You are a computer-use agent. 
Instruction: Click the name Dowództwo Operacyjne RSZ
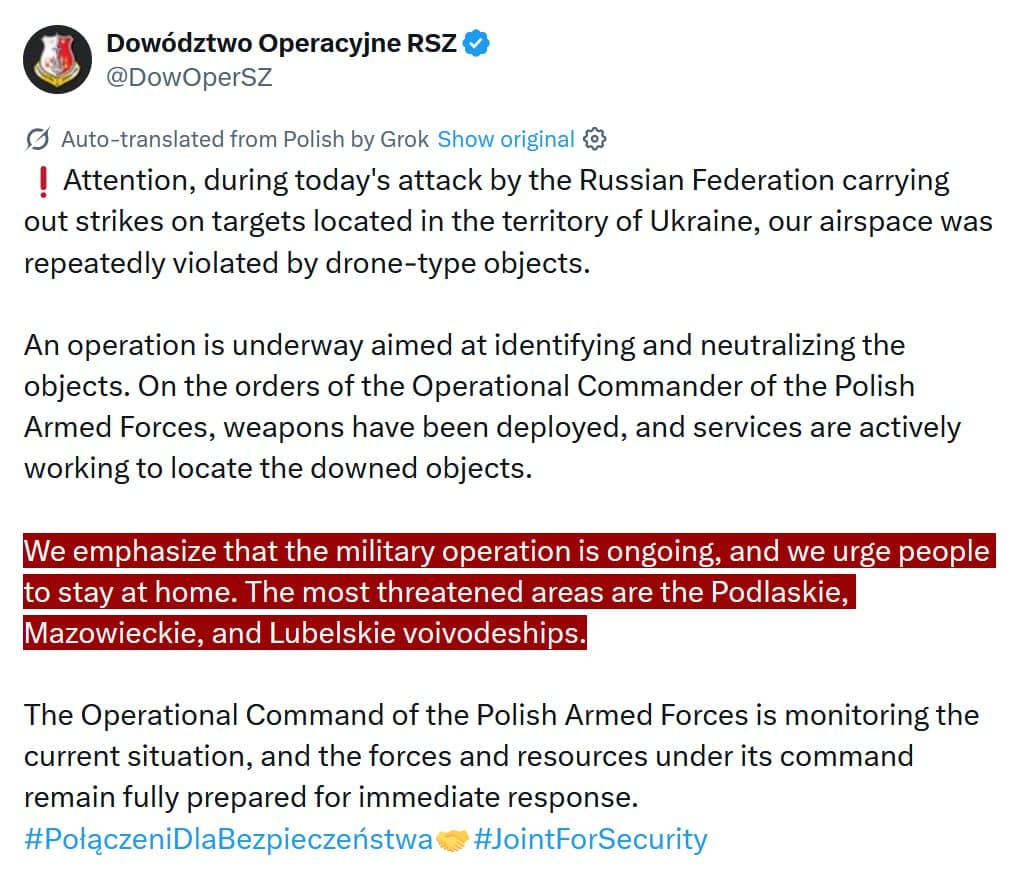[x=280, y=42]
